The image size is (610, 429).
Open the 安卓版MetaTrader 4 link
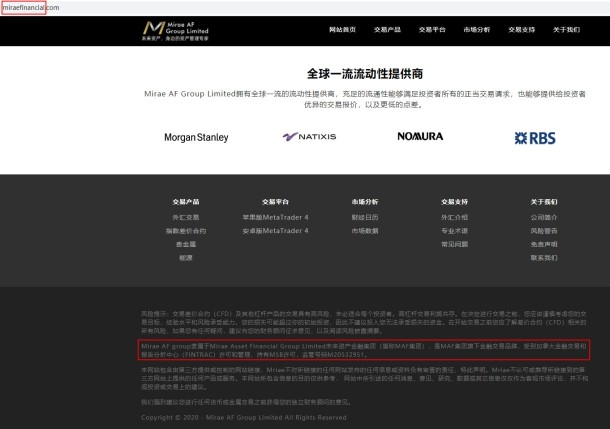pos(275,231)
